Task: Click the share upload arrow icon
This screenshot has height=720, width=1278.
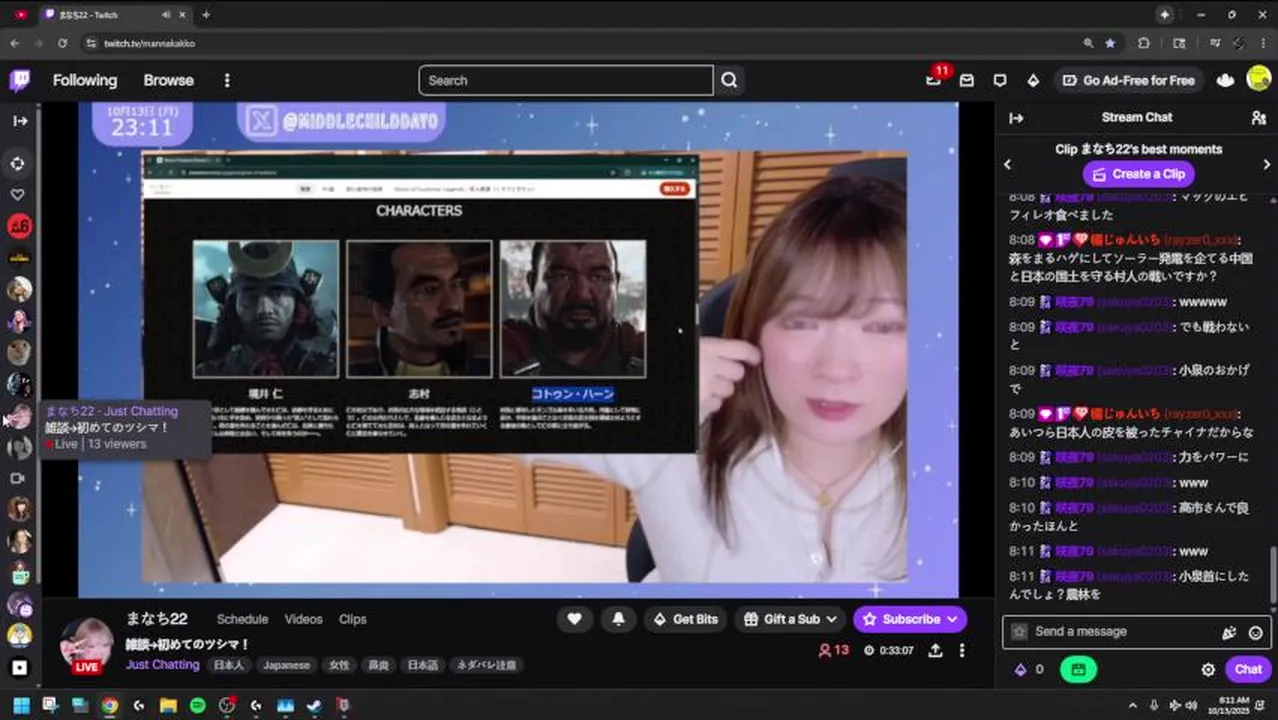Action: click(x=935, y=650)
